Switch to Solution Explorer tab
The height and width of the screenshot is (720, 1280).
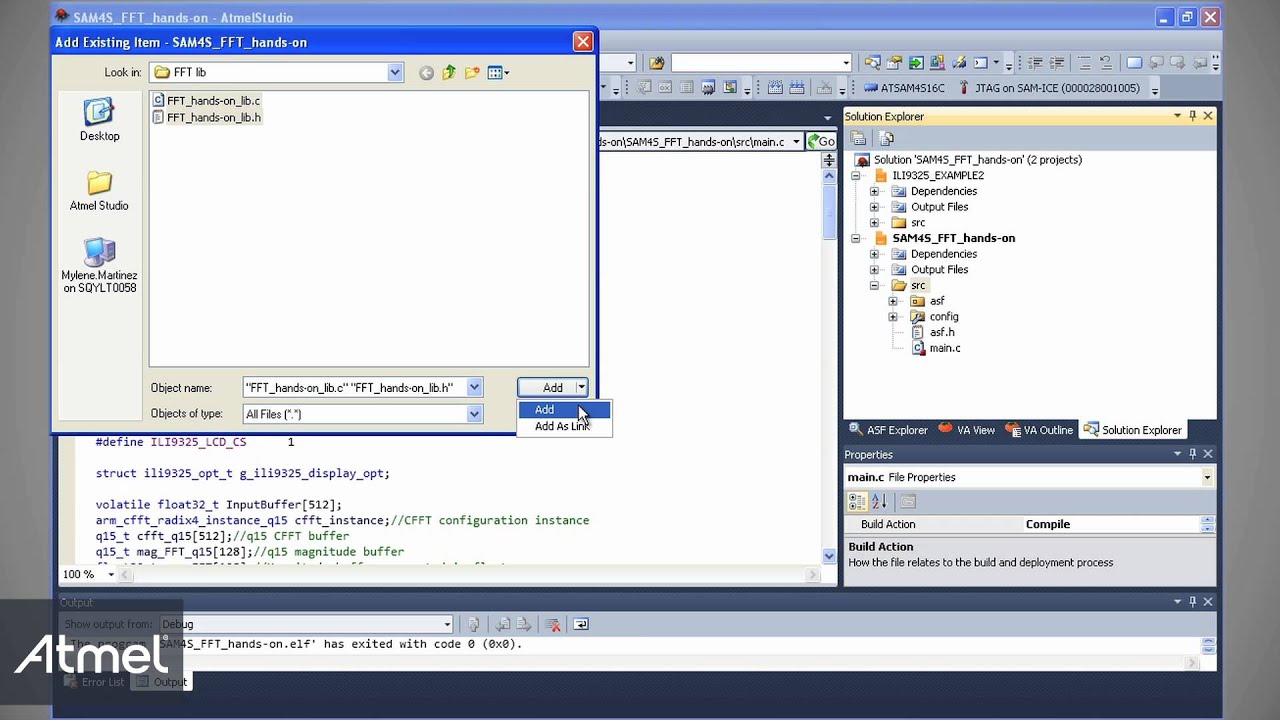point(1133,430)
